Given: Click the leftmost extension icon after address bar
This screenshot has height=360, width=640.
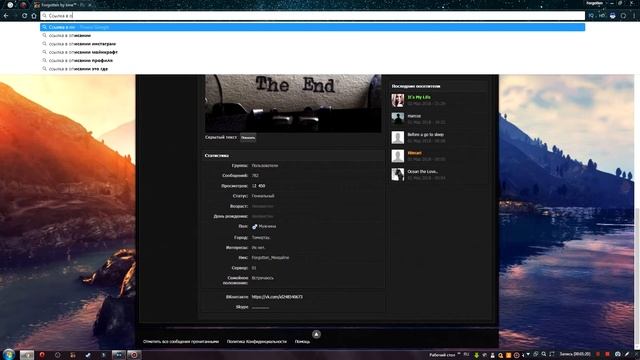Looking at the screenshot, I should click(591, 16).
